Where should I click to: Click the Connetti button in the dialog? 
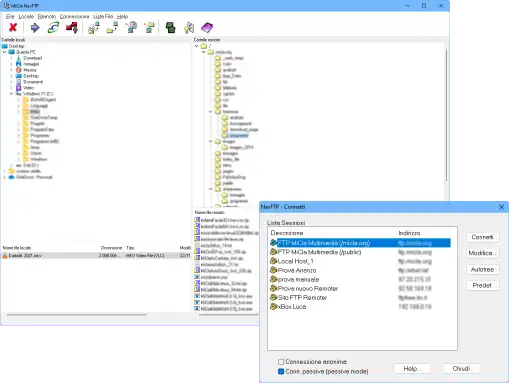pyautogui.click(x=482, y=237)
